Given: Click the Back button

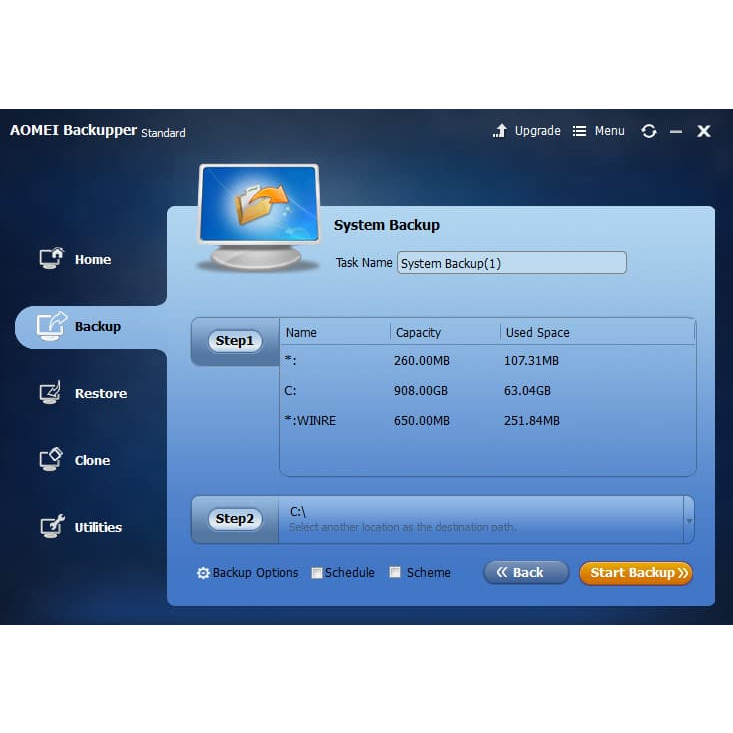Looking at the screenshot, I should coord(525,572).
